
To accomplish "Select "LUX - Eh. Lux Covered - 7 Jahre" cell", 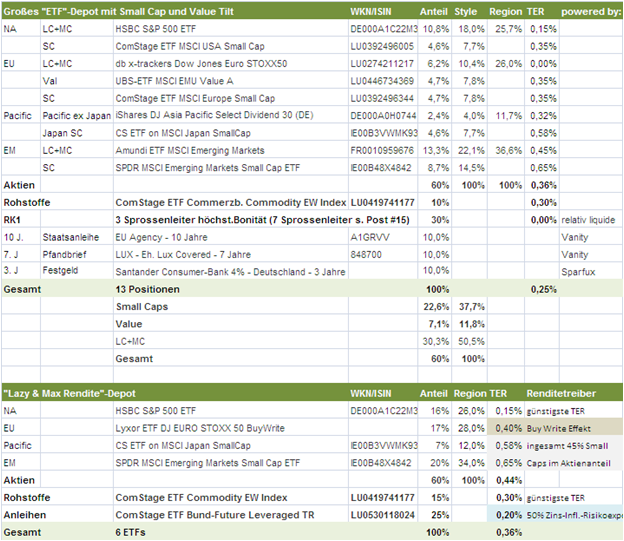I will click(x=231, y=254).
